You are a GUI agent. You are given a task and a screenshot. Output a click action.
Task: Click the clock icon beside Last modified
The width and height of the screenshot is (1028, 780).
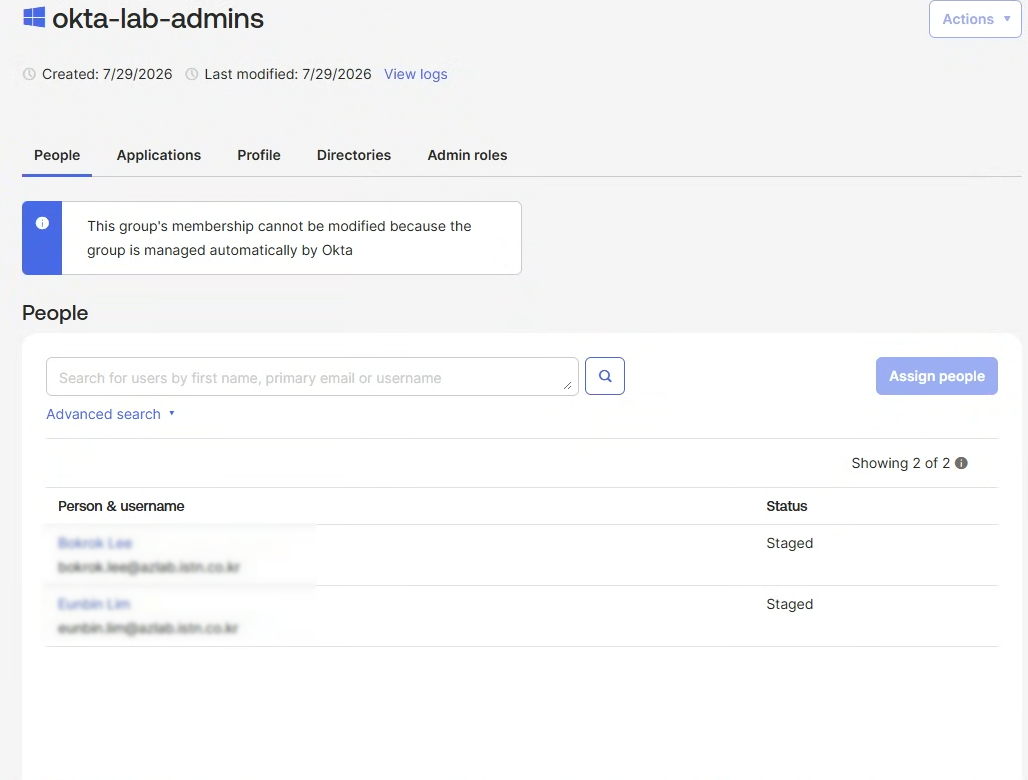[x=191, y=74]
